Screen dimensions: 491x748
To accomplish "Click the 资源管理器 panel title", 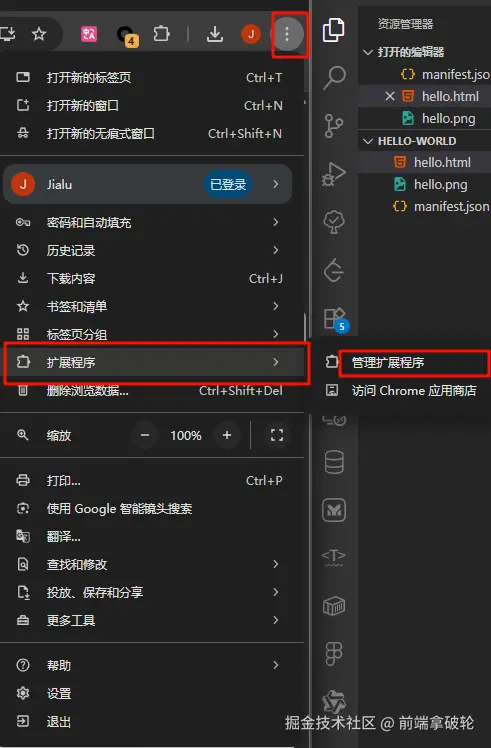I will 405,24.
